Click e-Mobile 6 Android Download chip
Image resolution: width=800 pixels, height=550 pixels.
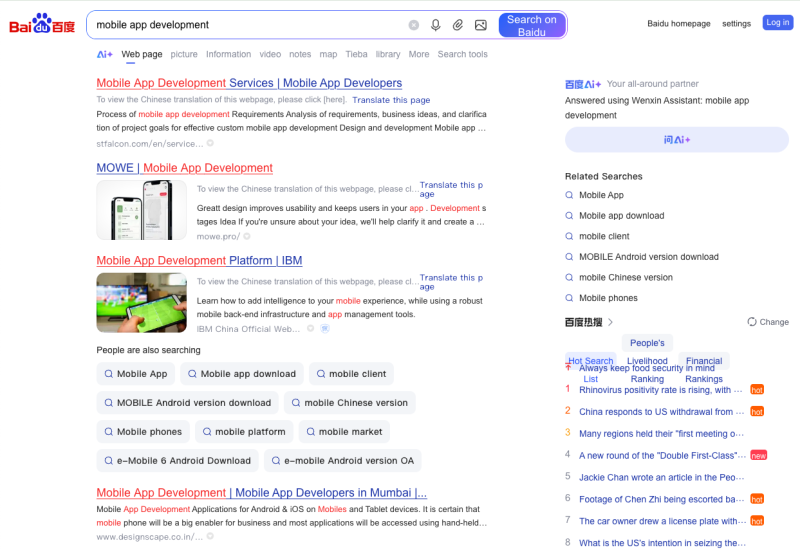[178, 461]
